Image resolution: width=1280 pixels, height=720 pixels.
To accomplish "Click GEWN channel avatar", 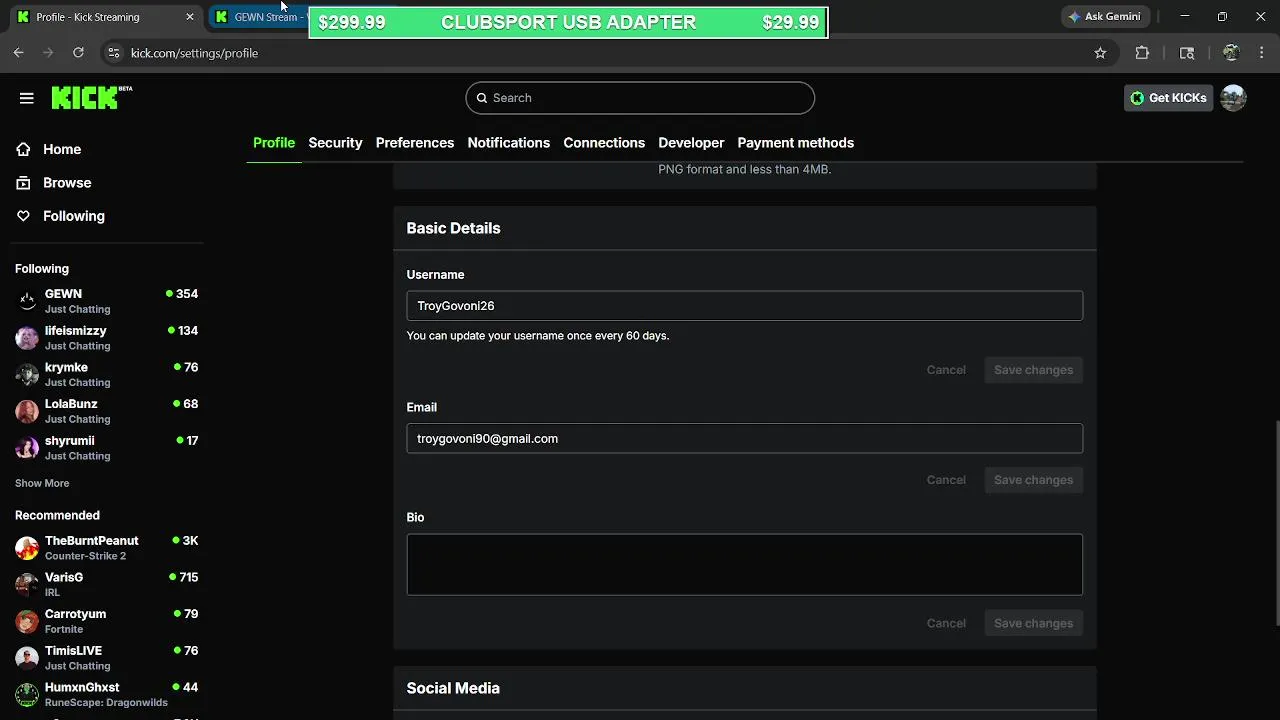I will [27, 301].
